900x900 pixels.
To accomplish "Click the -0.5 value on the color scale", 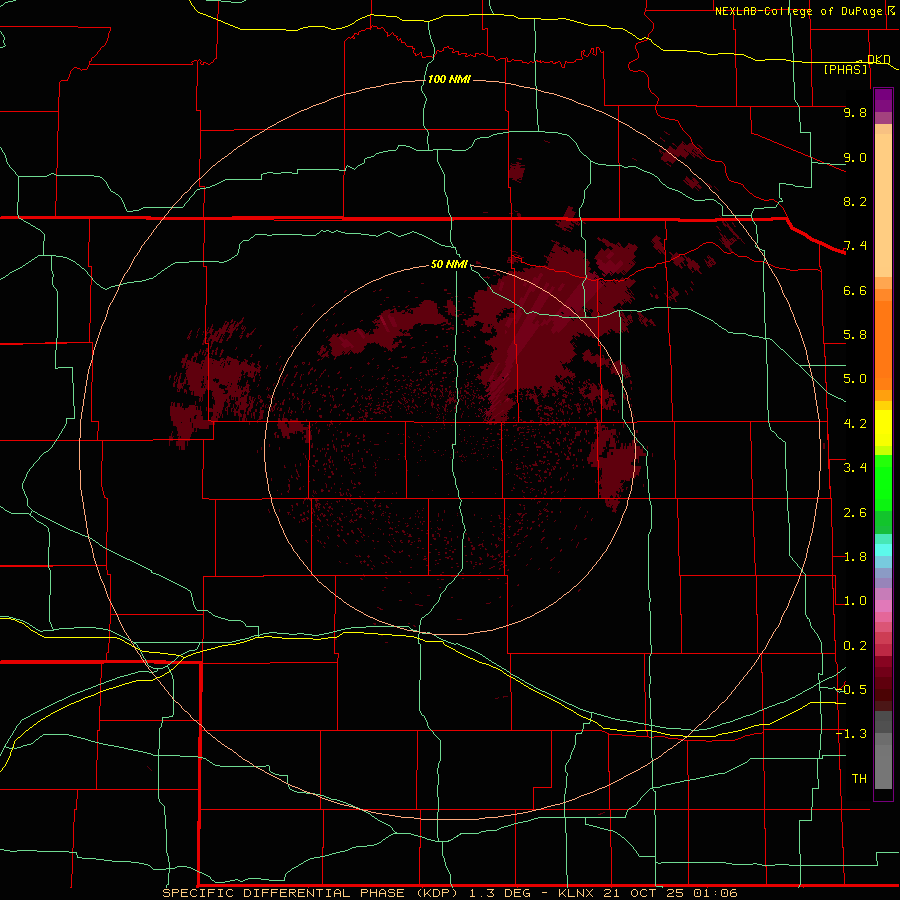I will point(852,690).
